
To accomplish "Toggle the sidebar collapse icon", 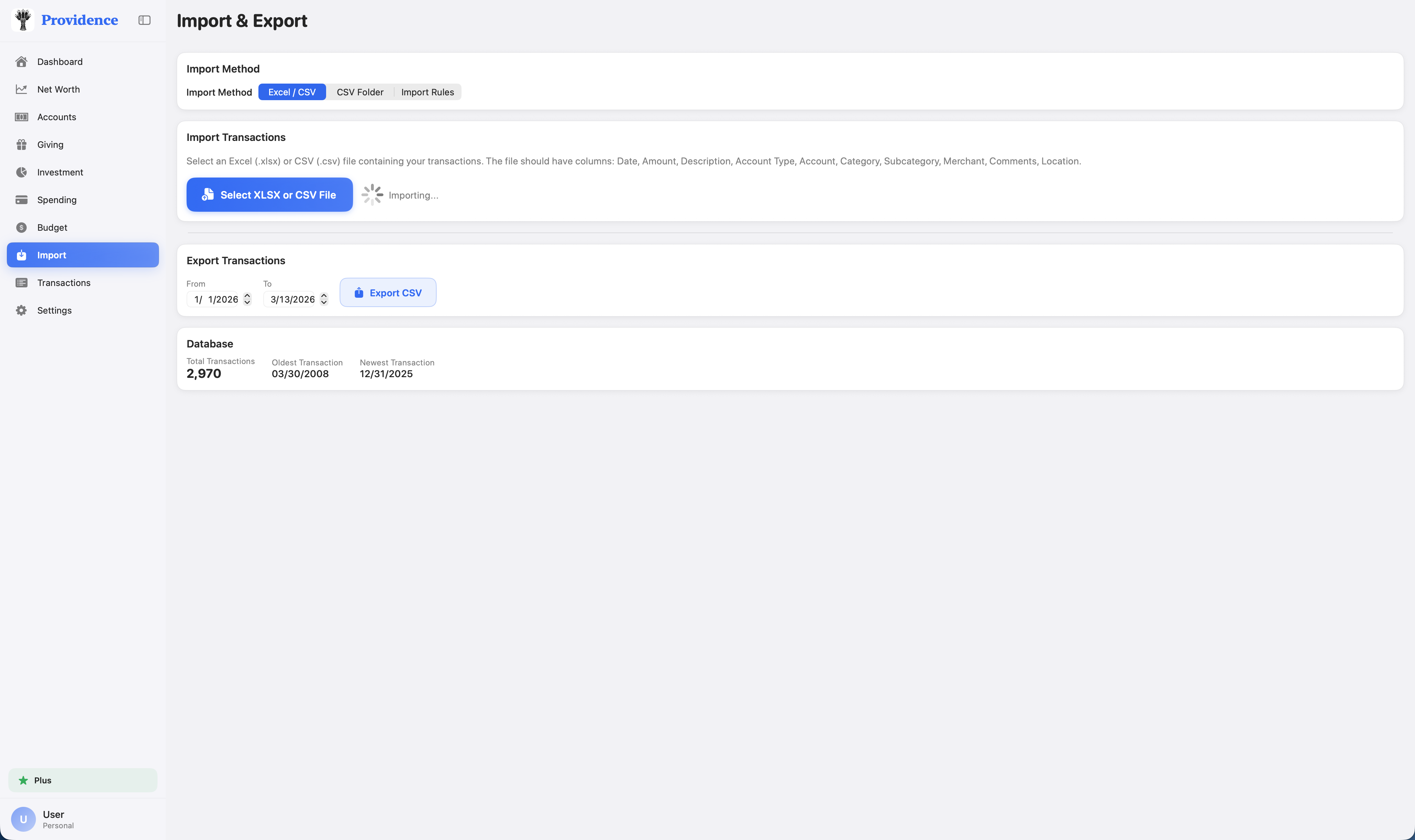I will click(x=144, y=20).
